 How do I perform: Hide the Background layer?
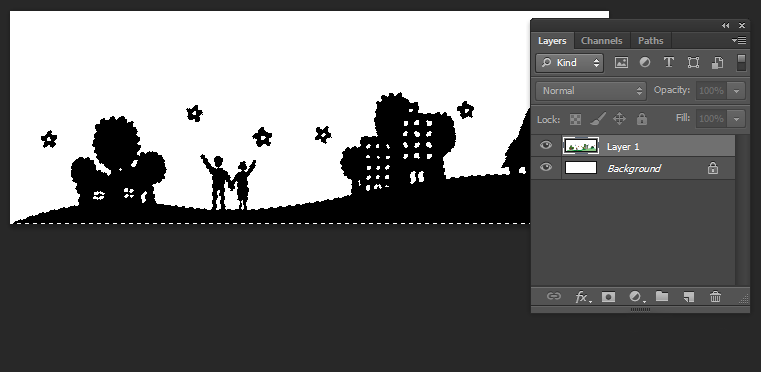click(546, 168)
